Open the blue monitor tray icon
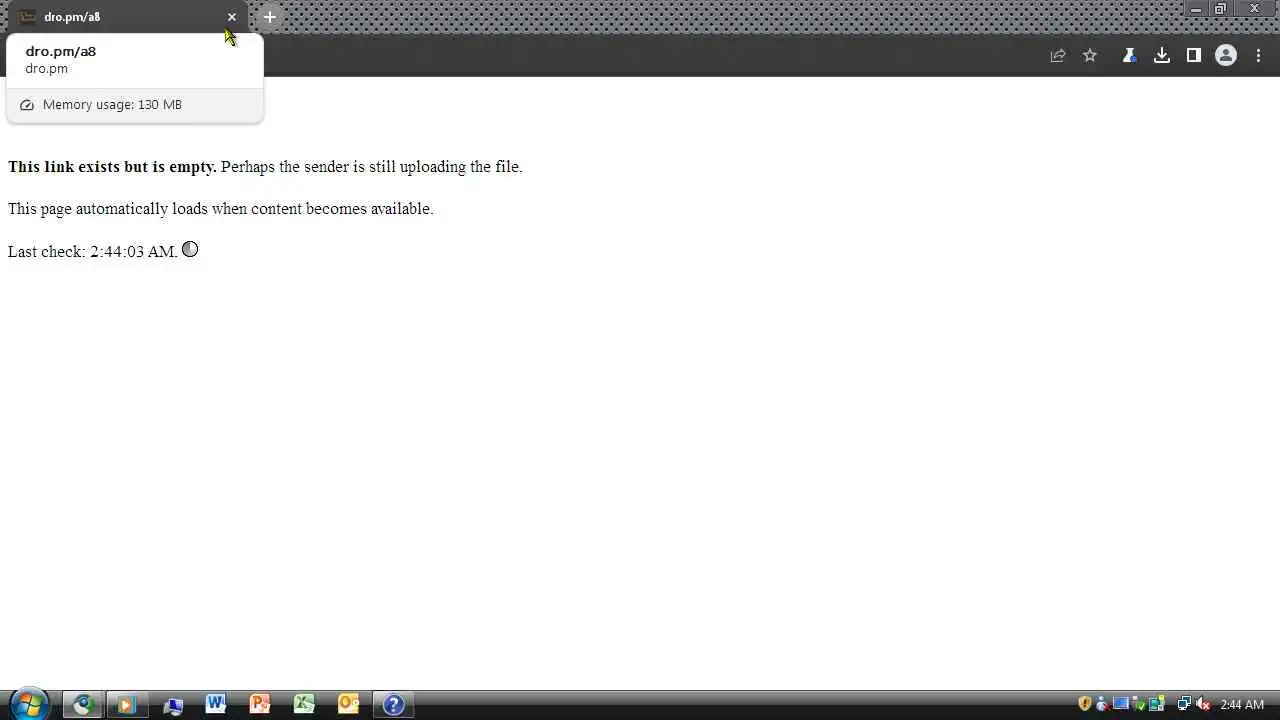Viewport: 1280px width, 720px height. point(1120,704)
